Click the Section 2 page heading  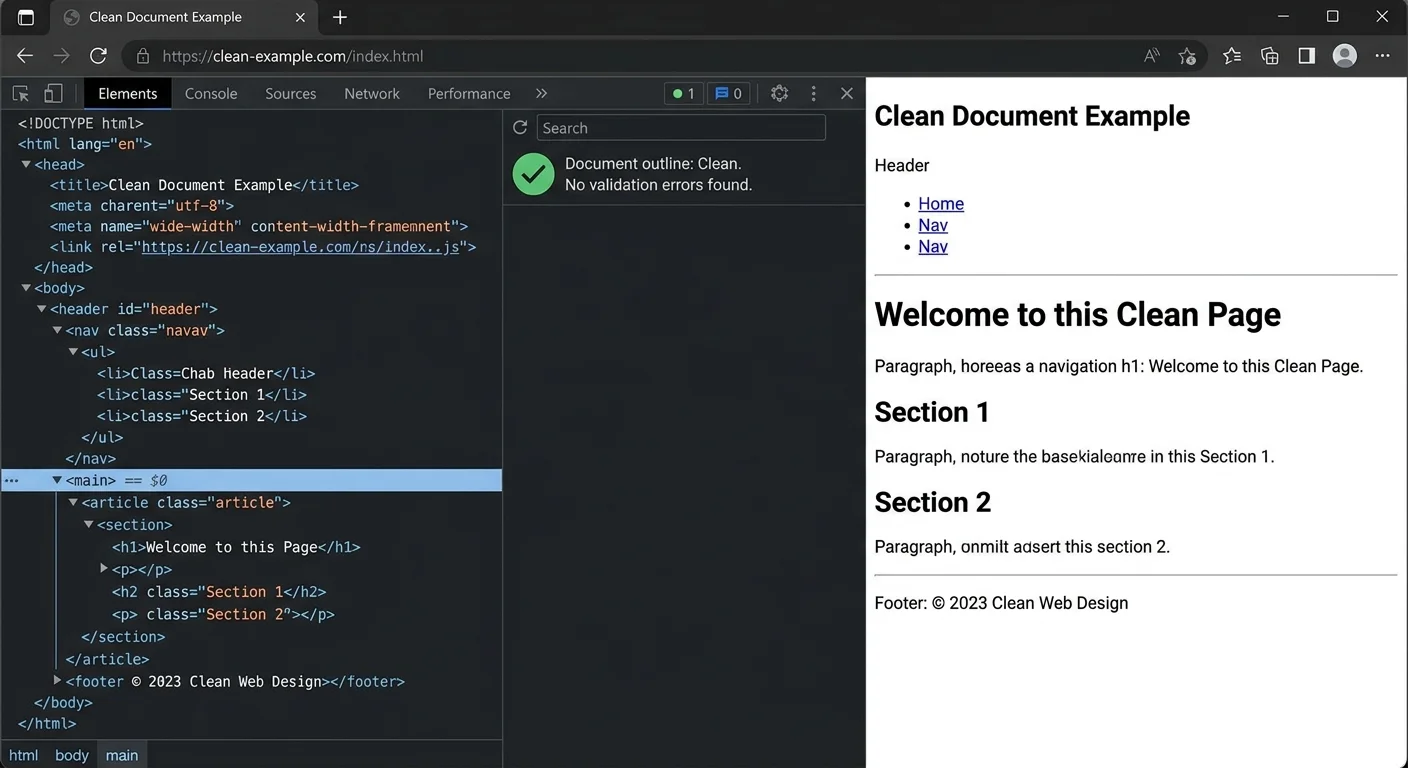(932, 502)
